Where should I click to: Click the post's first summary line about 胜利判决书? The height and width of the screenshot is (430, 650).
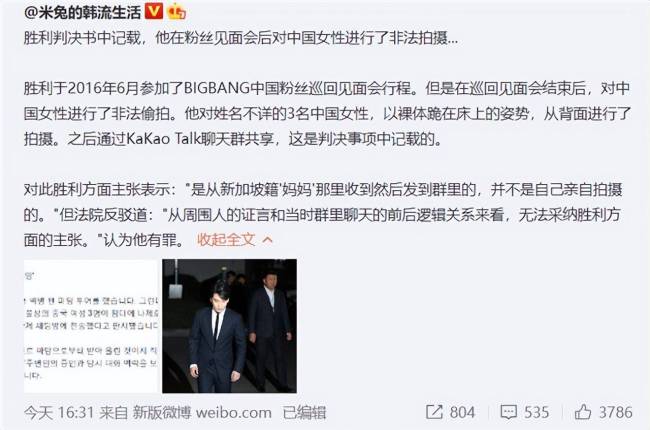point(241,38)
